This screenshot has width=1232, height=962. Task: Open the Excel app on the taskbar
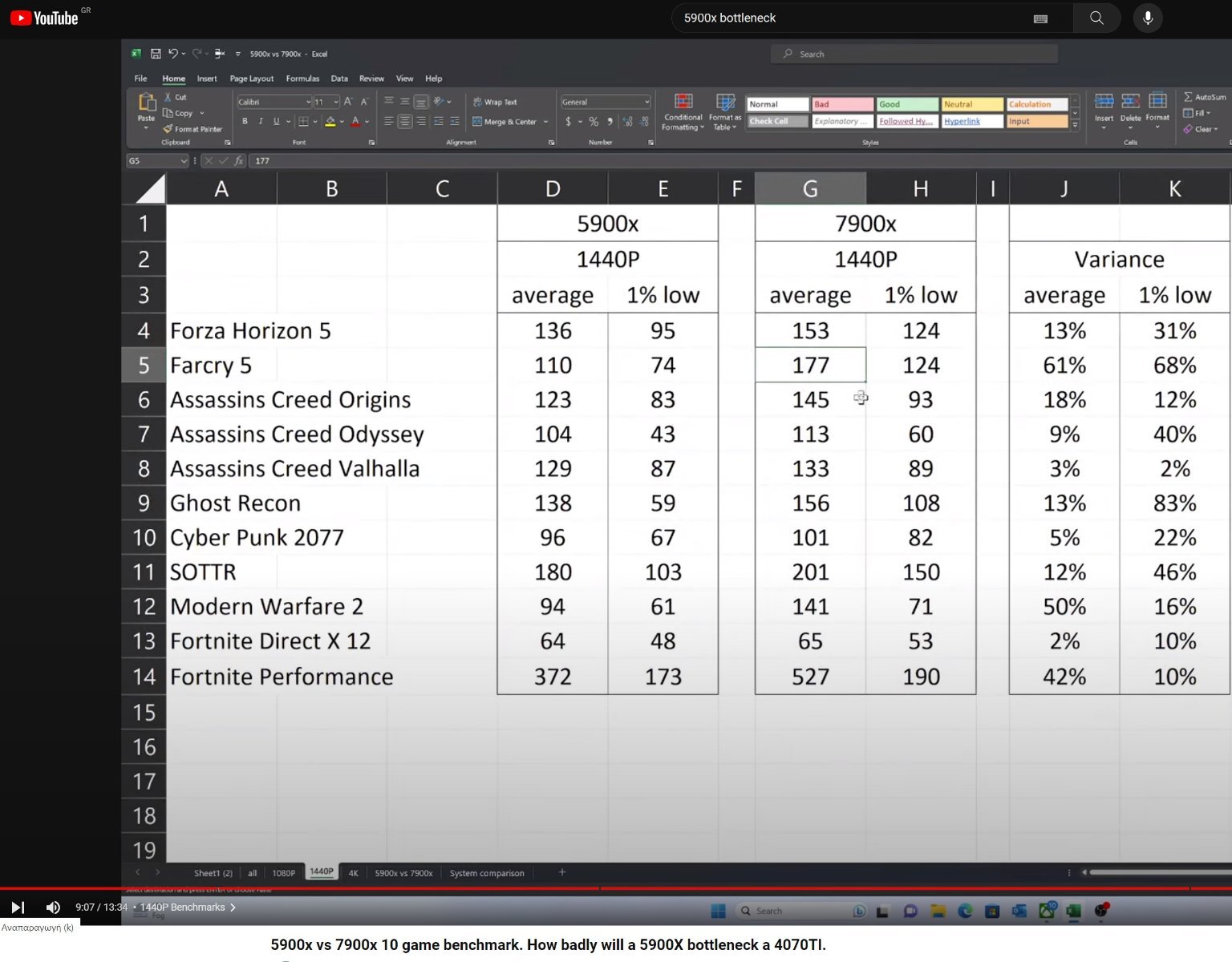(1073, 911)
